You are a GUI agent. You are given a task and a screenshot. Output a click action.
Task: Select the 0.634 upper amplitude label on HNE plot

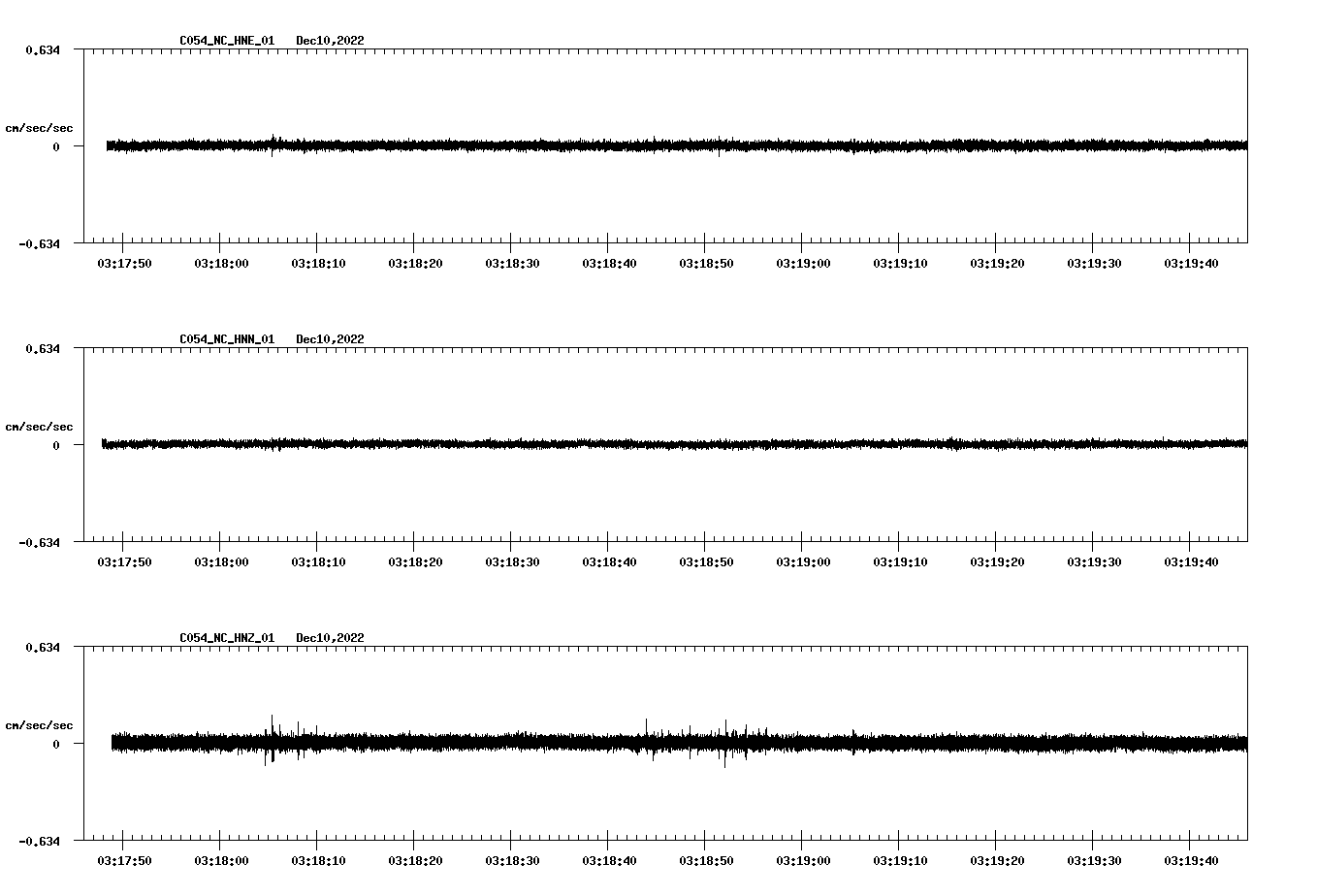43,48
